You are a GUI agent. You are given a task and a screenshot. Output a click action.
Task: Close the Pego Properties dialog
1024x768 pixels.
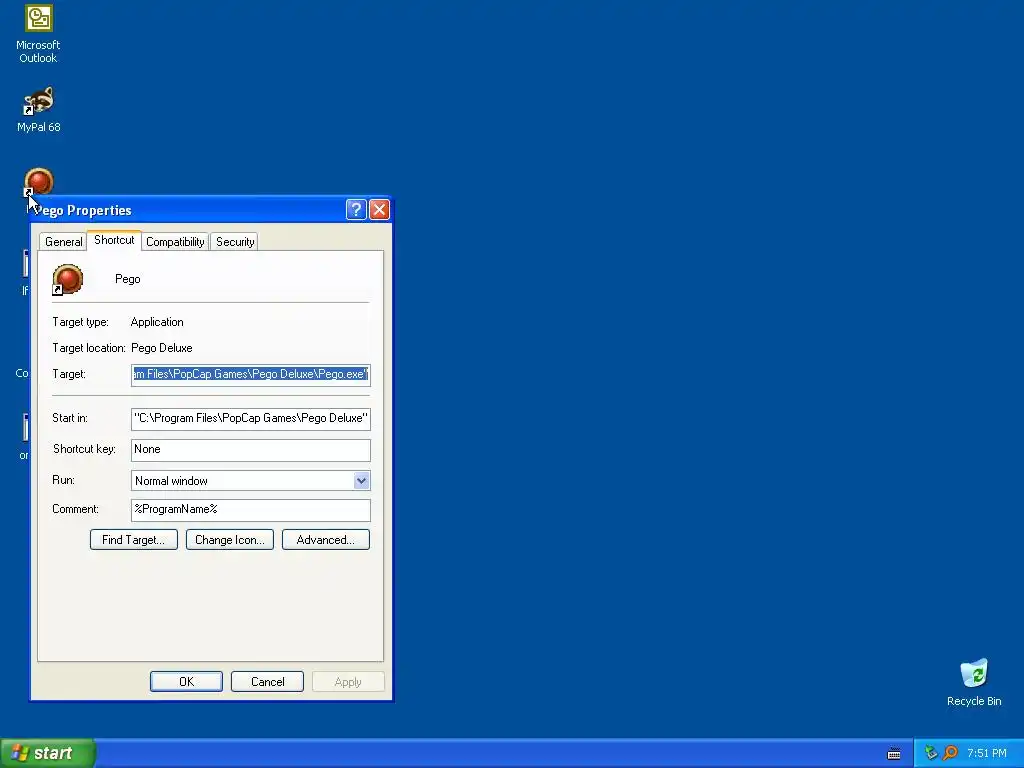(x=379, y=210)
